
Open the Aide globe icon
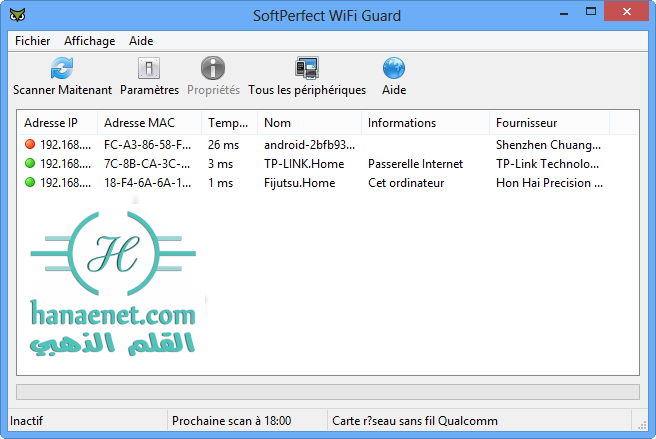click(x=394, y=68)
